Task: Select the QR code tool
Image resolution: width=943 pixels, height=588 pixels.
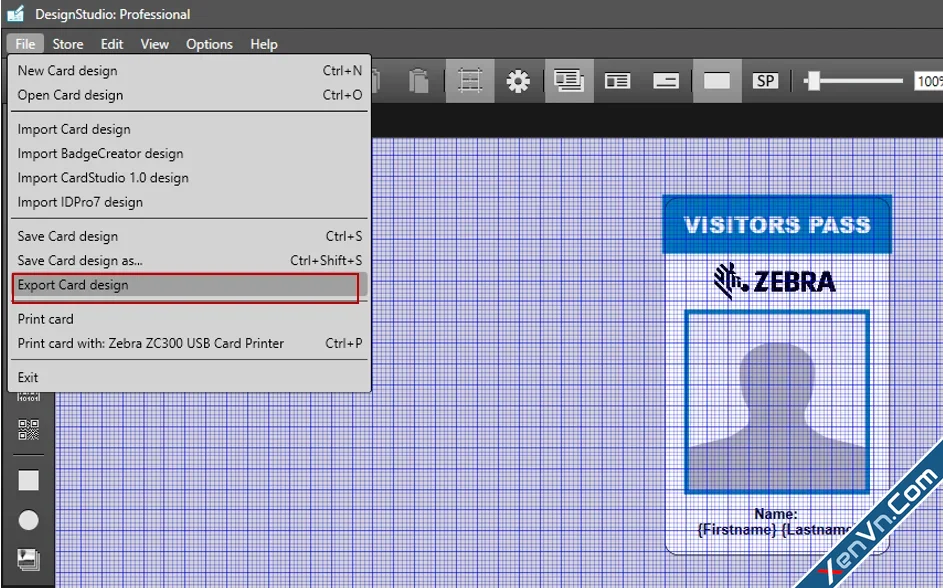Action: click(x=28, y=429)
